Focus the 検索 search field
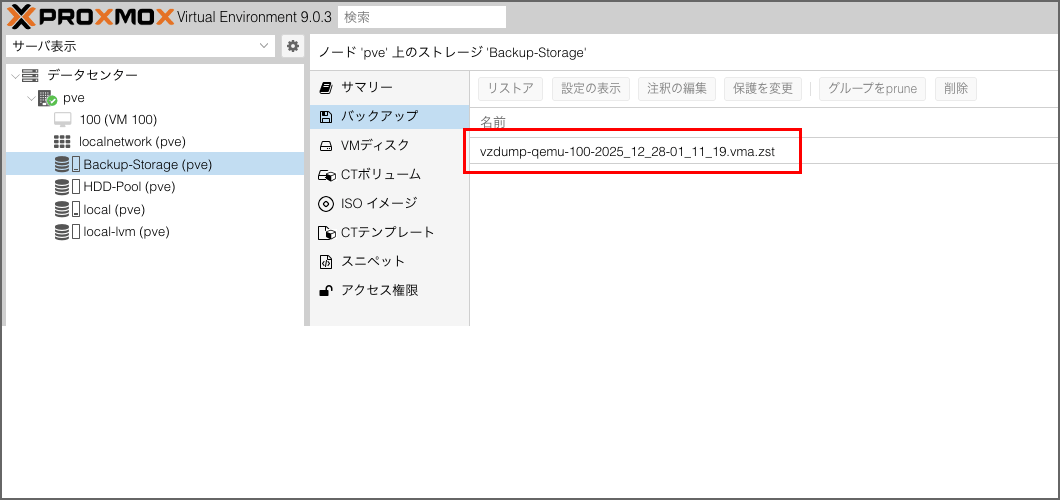This screenshot has width=1060, height=500. [422, 17]
